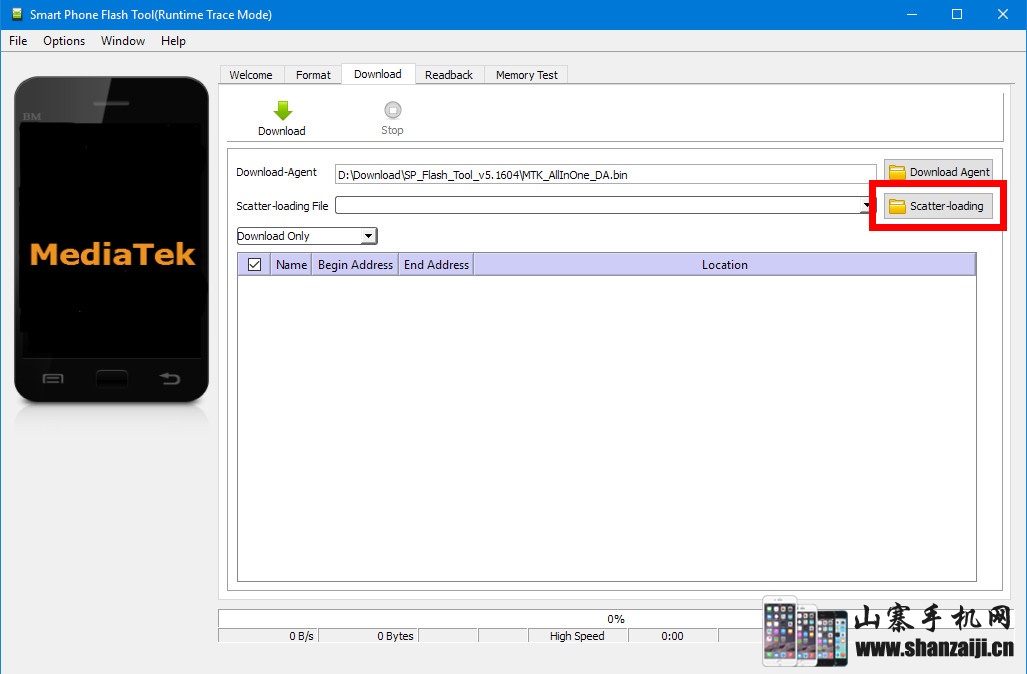Viewport: 1027px width, 674px height.
Task: Click the Location column header
Action: [x=724, y=265]
